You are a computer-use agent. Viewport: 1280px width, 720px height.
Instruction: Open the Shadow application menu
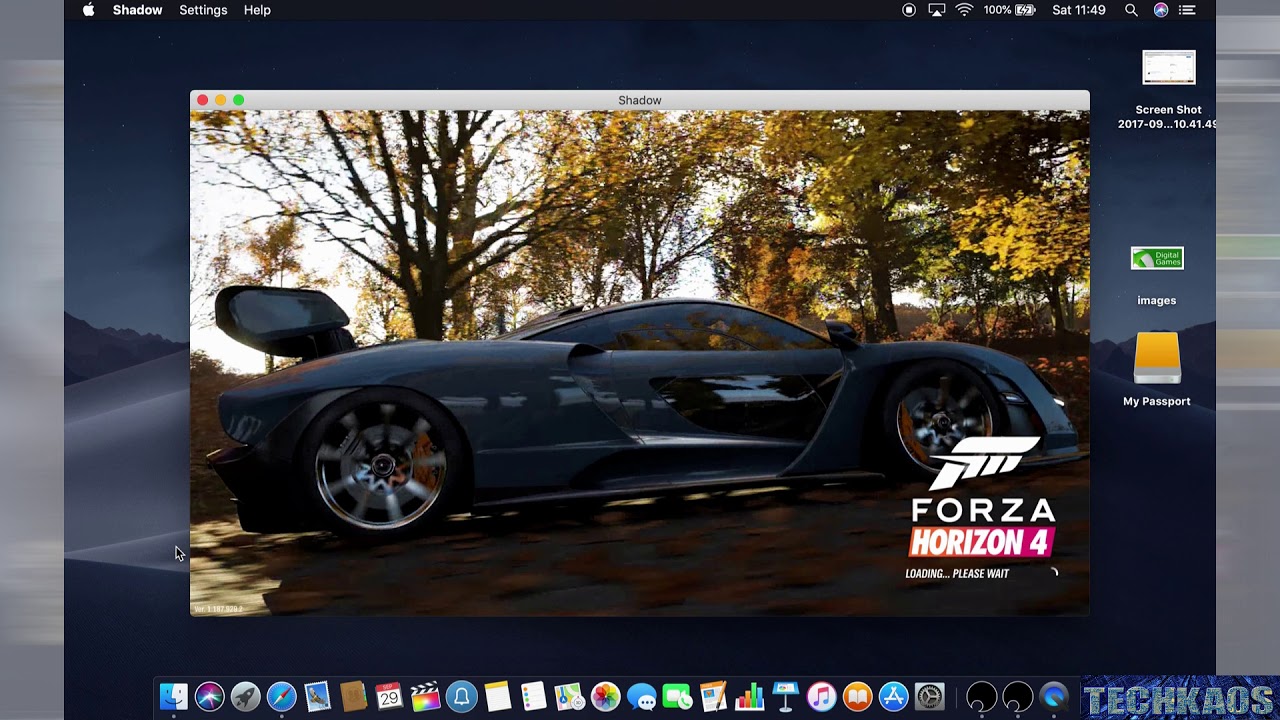137,10
